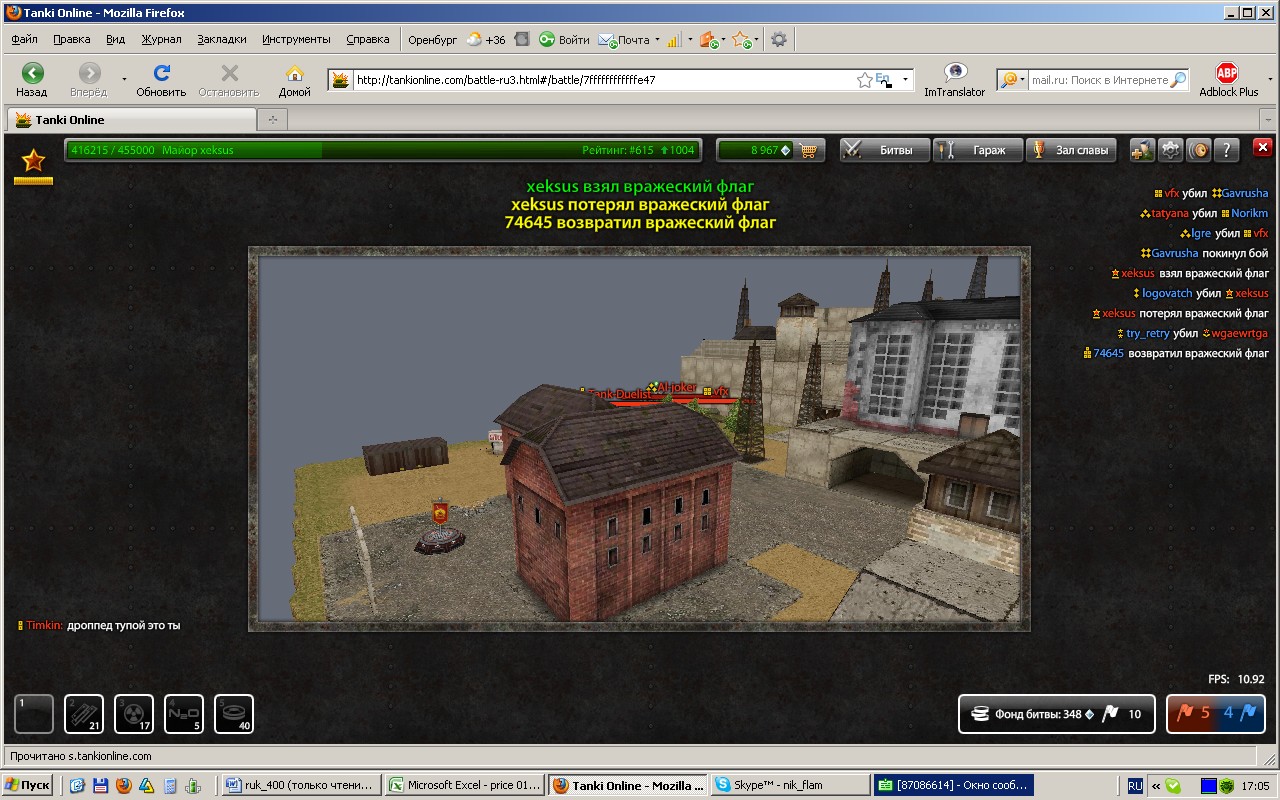
Task: Open Adblock Plus button
Action: tap(1228, 79)
